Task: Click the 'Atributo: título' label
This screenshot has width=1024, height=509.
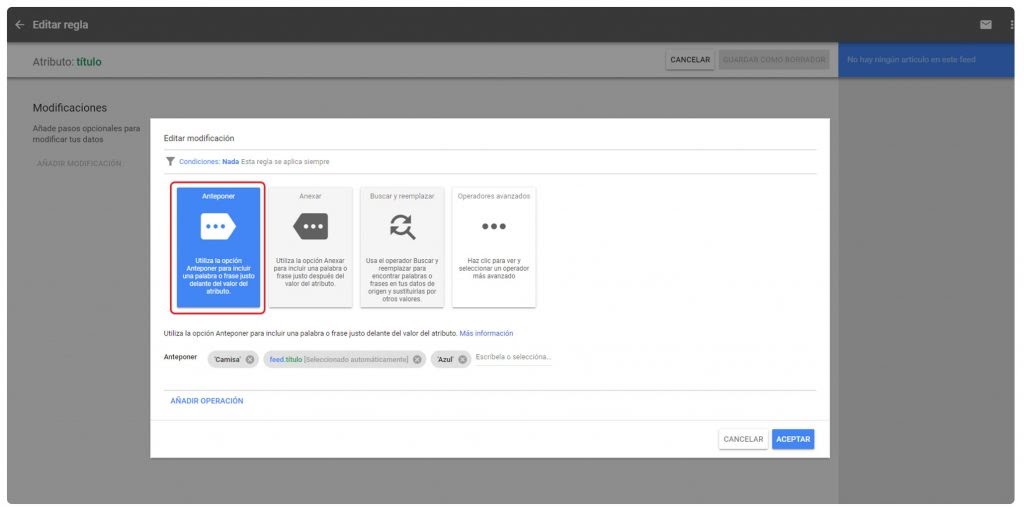Action: pos(67,62)
